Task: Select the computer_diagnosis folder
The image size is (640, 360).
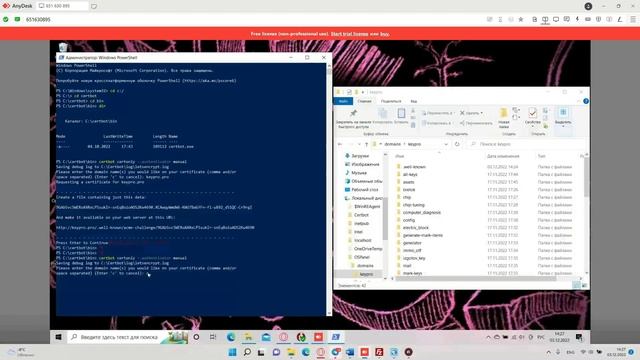Action: pyautogui.click(x=418, y=213)
